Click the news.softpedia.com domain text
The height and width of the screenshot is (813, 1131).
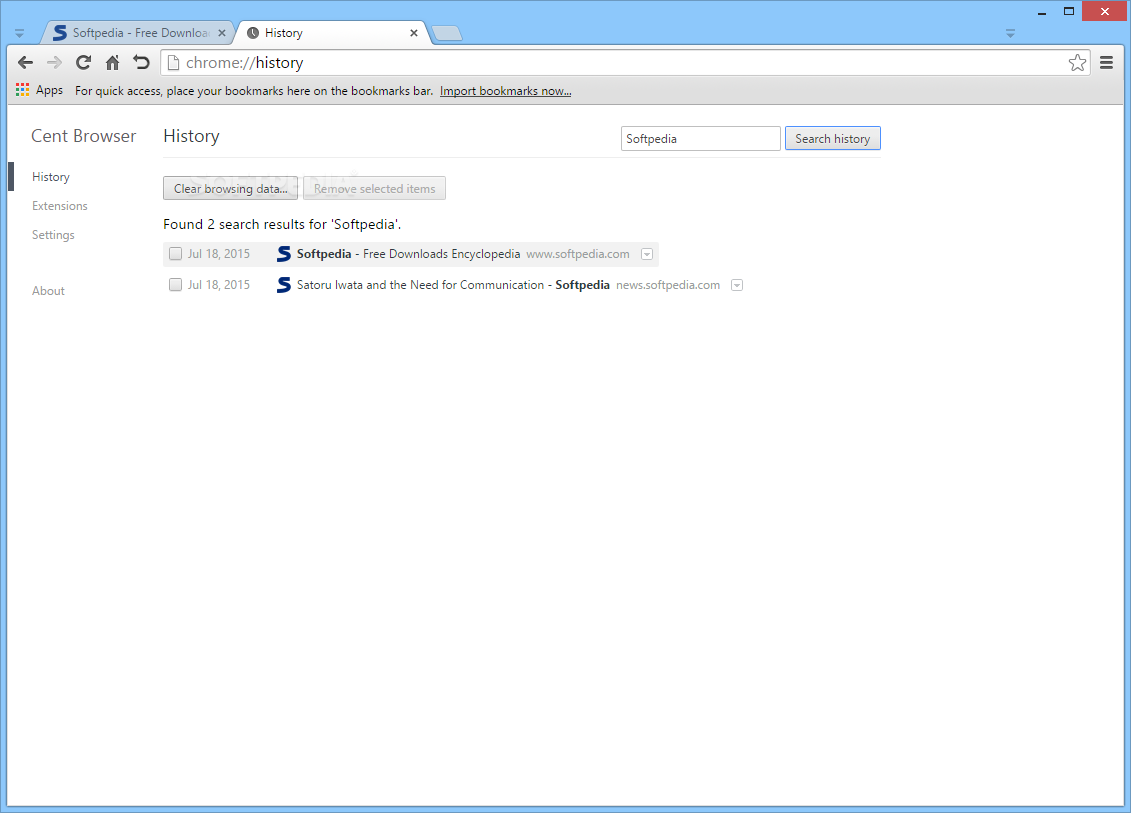point(668,285)
